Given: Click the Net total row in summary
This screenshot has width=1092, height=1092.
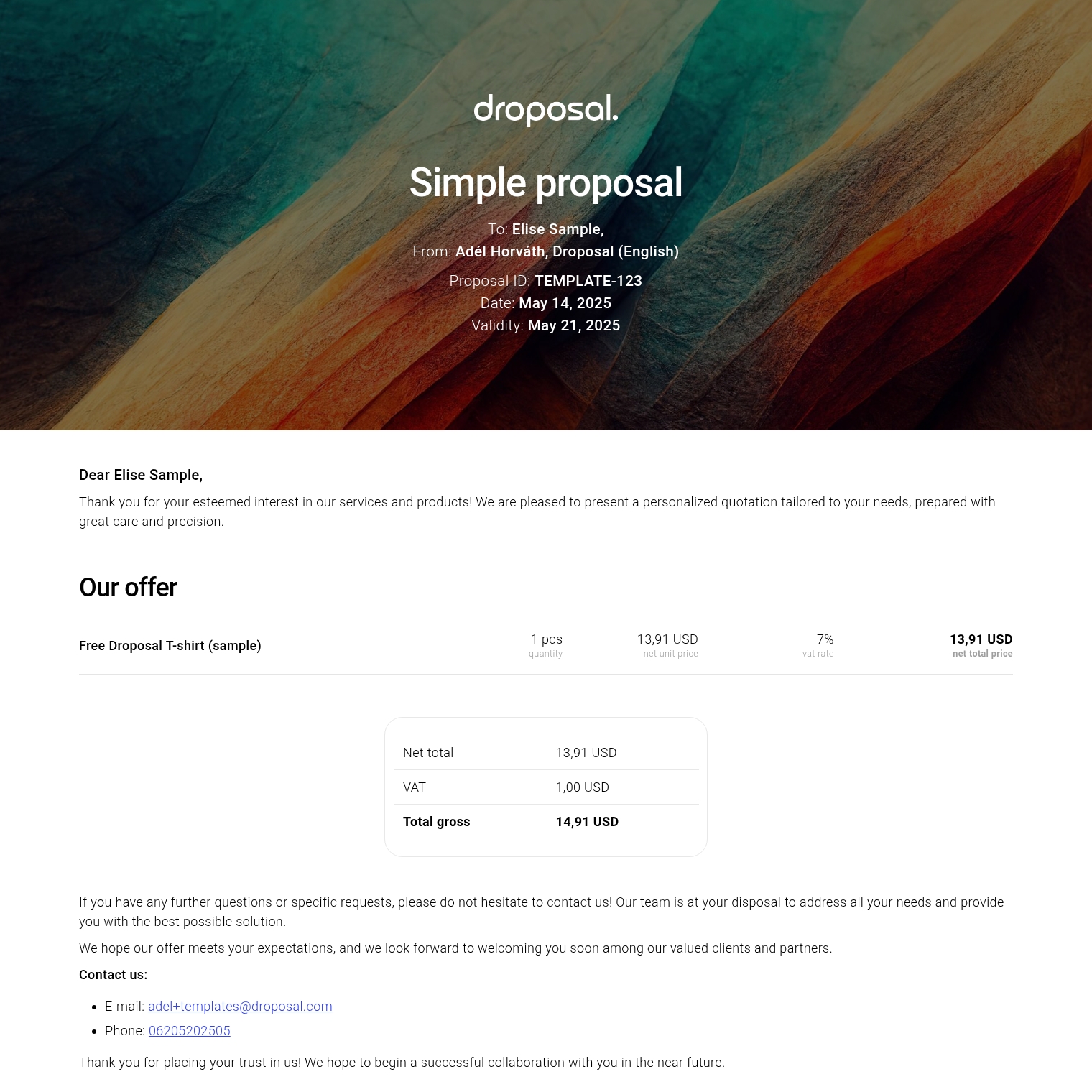Looking at the screenshot, I should click(545, 753).
